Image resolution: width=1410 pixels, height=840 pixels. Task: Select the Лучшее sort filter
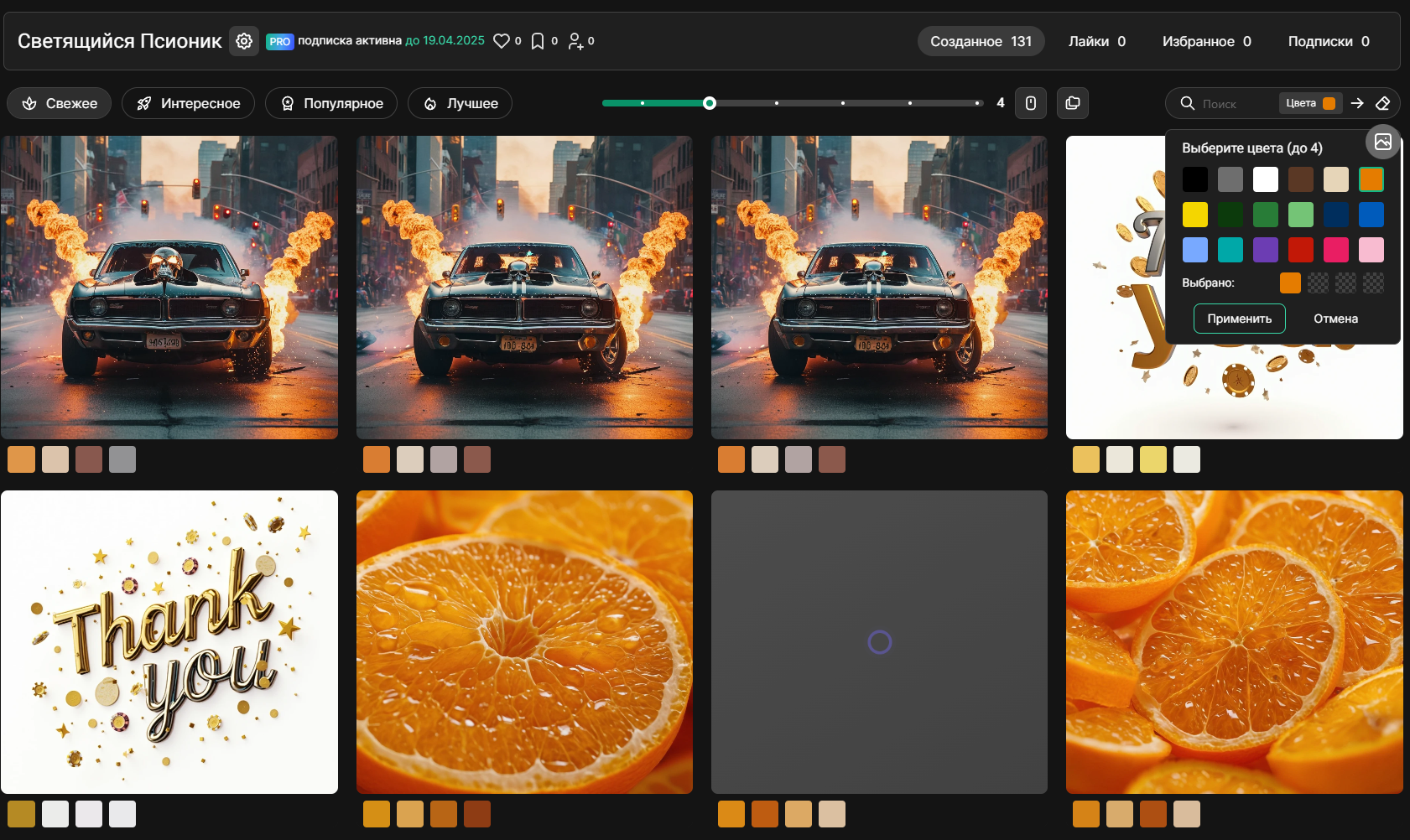[460, 103]
